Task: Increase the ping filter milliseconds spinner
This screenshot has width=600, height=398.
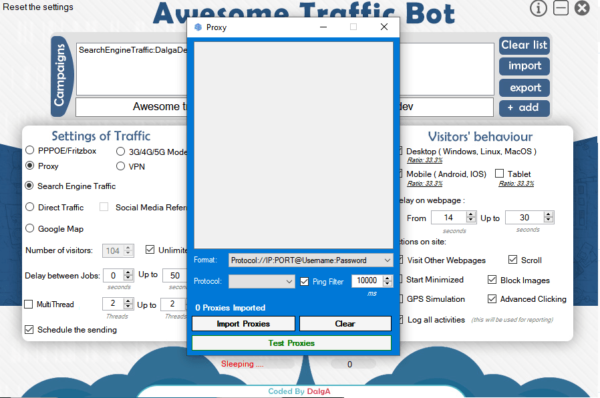Action: coord(387,278)
